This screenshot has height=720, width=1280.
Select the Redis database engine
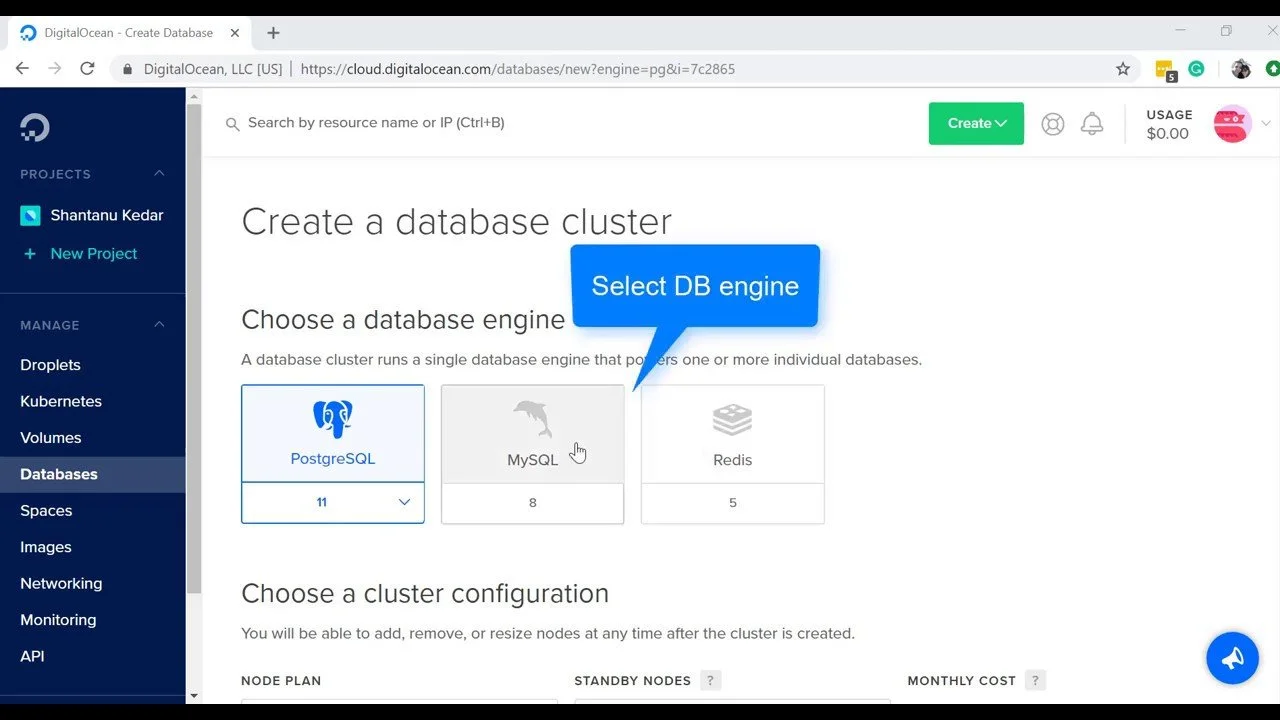point(733,434)
